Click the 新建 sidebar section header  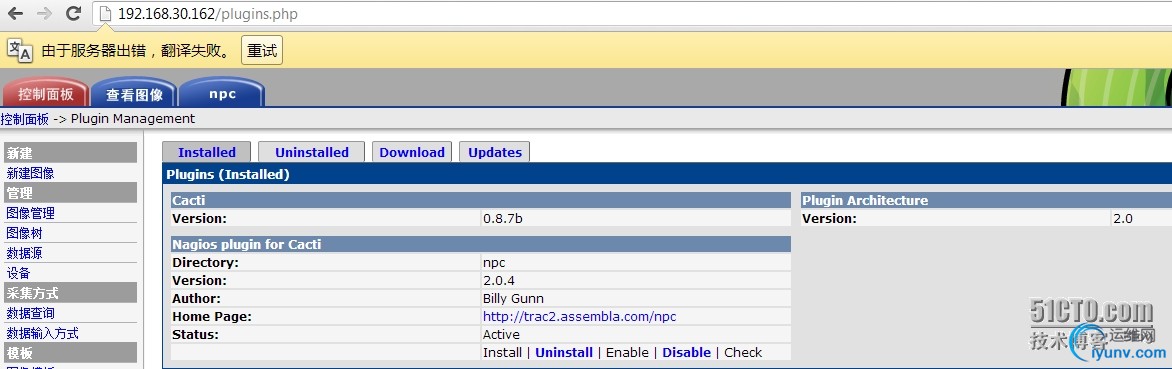click(70, 152)
